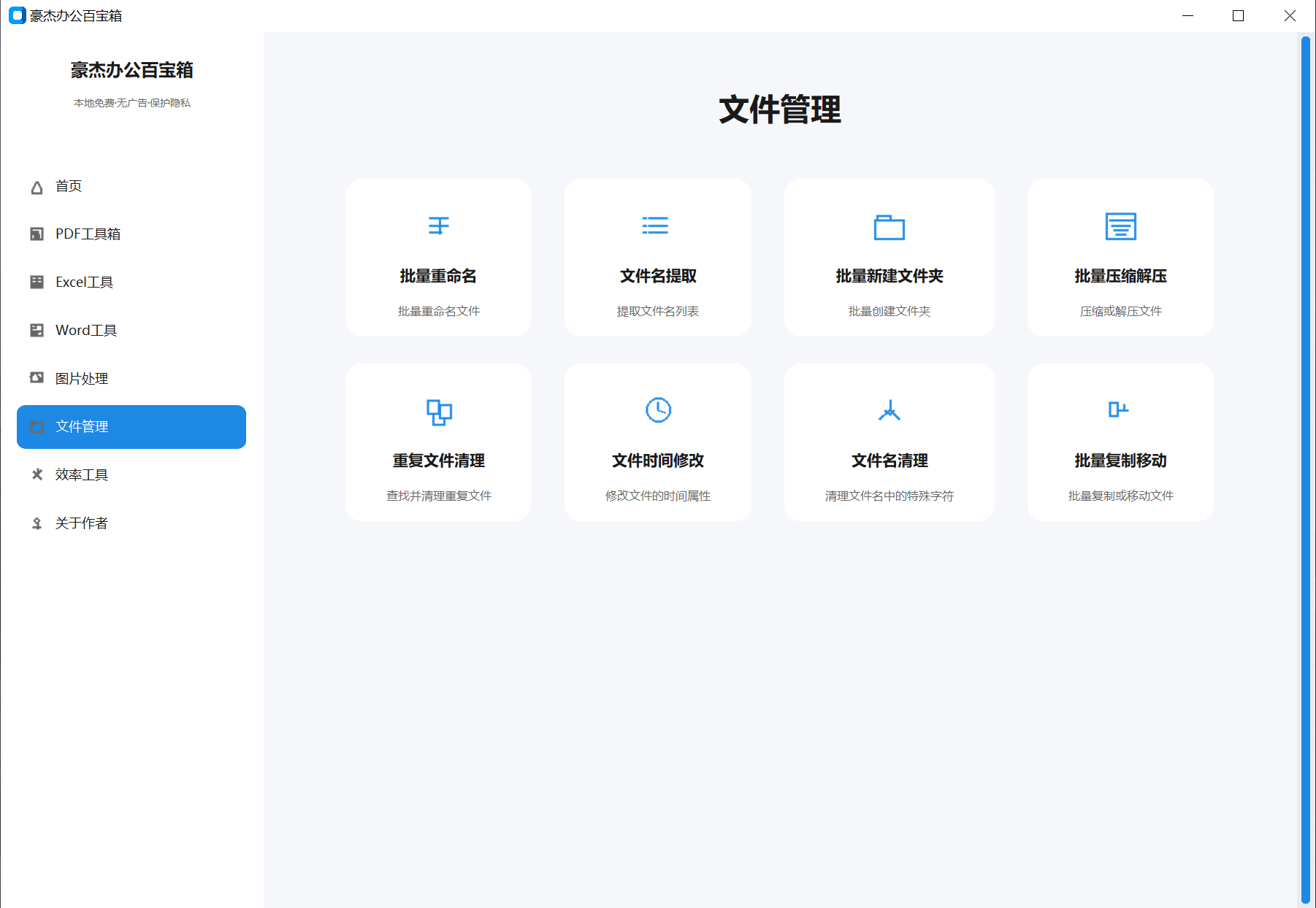Open the 批量压缩解压 card title
The height and width of the screenshot is (908, 1316).
click(1121, 276)
